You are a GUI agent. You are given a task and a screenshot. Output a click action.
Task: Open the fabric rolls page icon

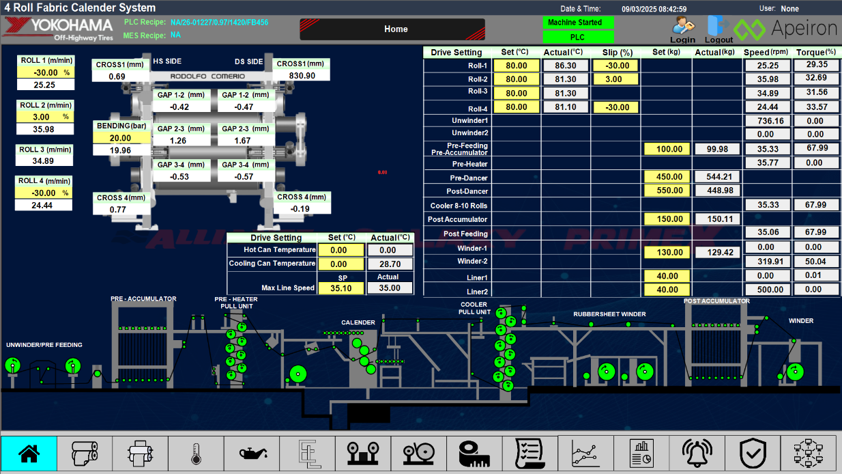pyautogui.click(x=85, y=454)
